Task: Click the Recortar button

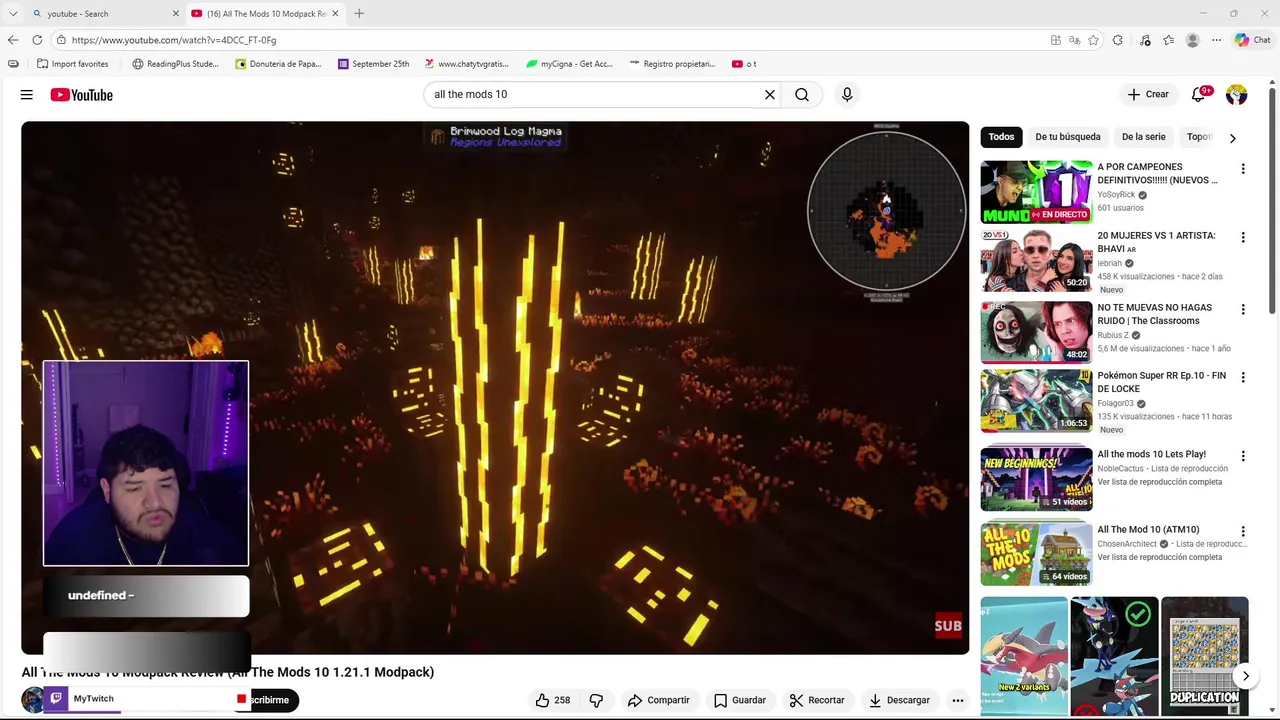Action: (x=816, y=700)
